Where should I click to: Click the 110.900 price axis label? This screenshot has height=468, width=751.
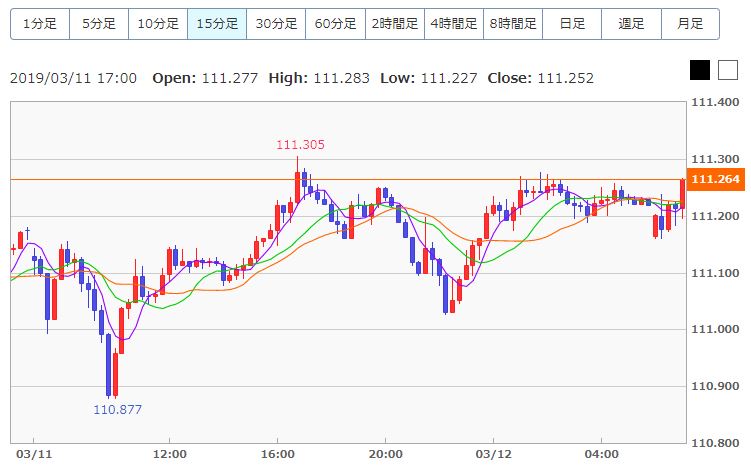pos(715,386)
